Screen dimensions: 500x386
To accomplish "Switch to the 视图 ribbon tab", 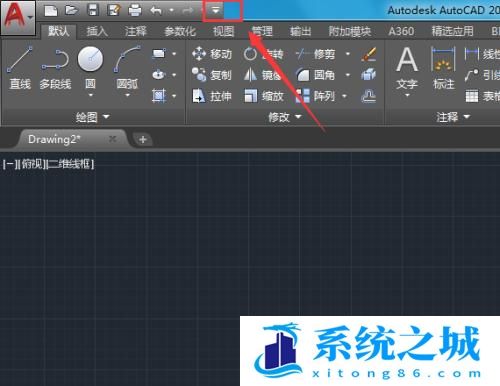I will click(224, 31).
